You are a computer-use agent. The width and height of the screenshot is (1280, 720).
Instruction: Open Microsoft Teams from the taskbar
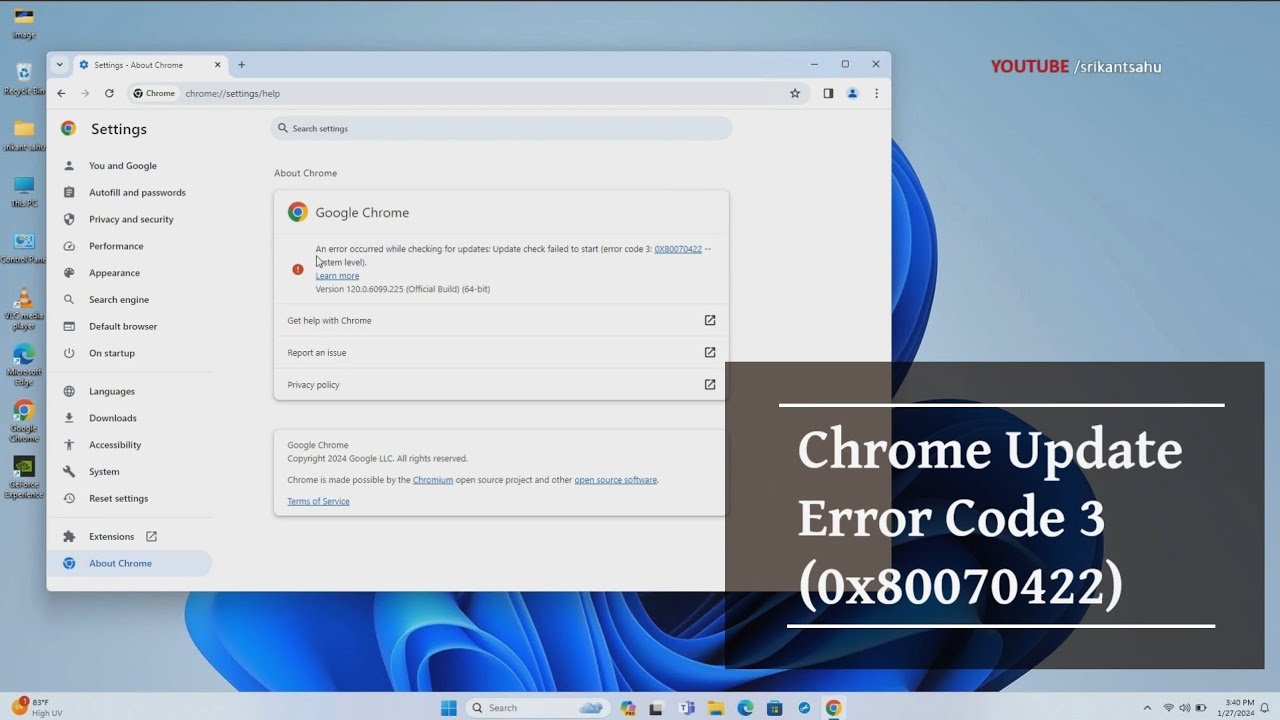687,708
